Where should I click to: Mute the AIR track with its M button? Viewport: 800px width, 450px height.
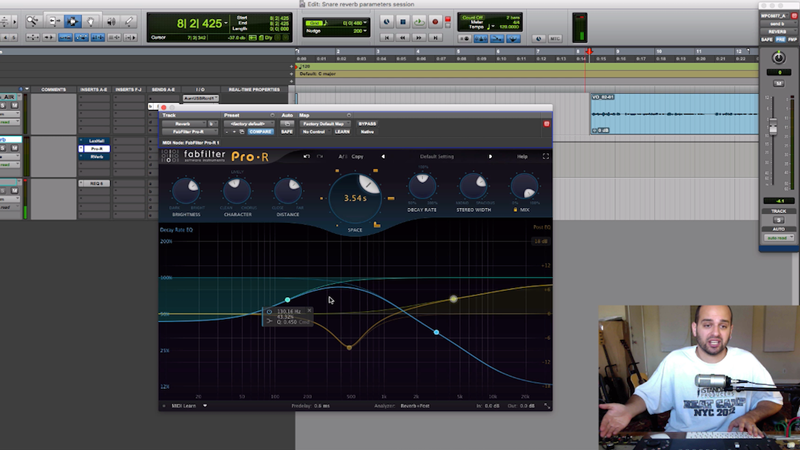pyautogui.click(x=14, y=105)
